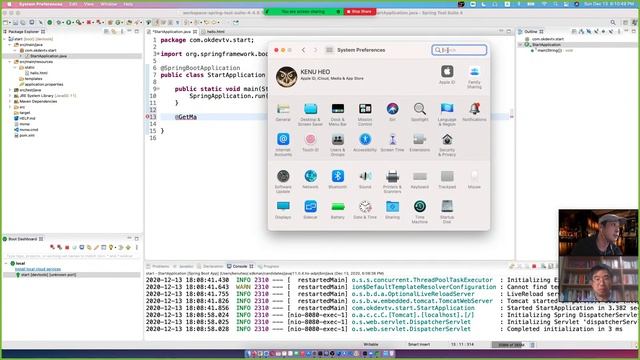640x360 pixels.
Task: Open Family Sharing settings
Action: 474,77
